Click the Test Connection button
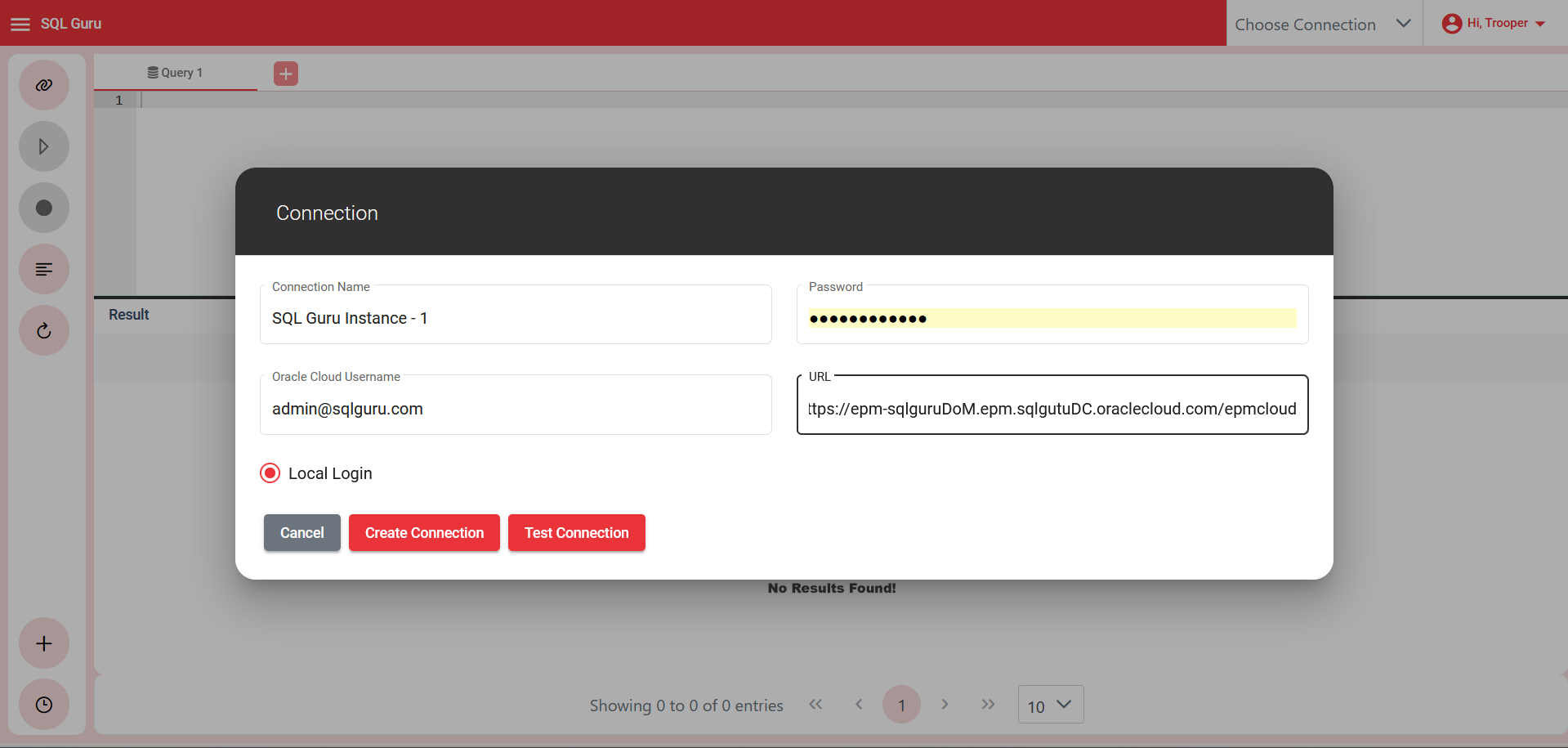The height and width of the screenshot is (748, 1568). coord(577,533)
